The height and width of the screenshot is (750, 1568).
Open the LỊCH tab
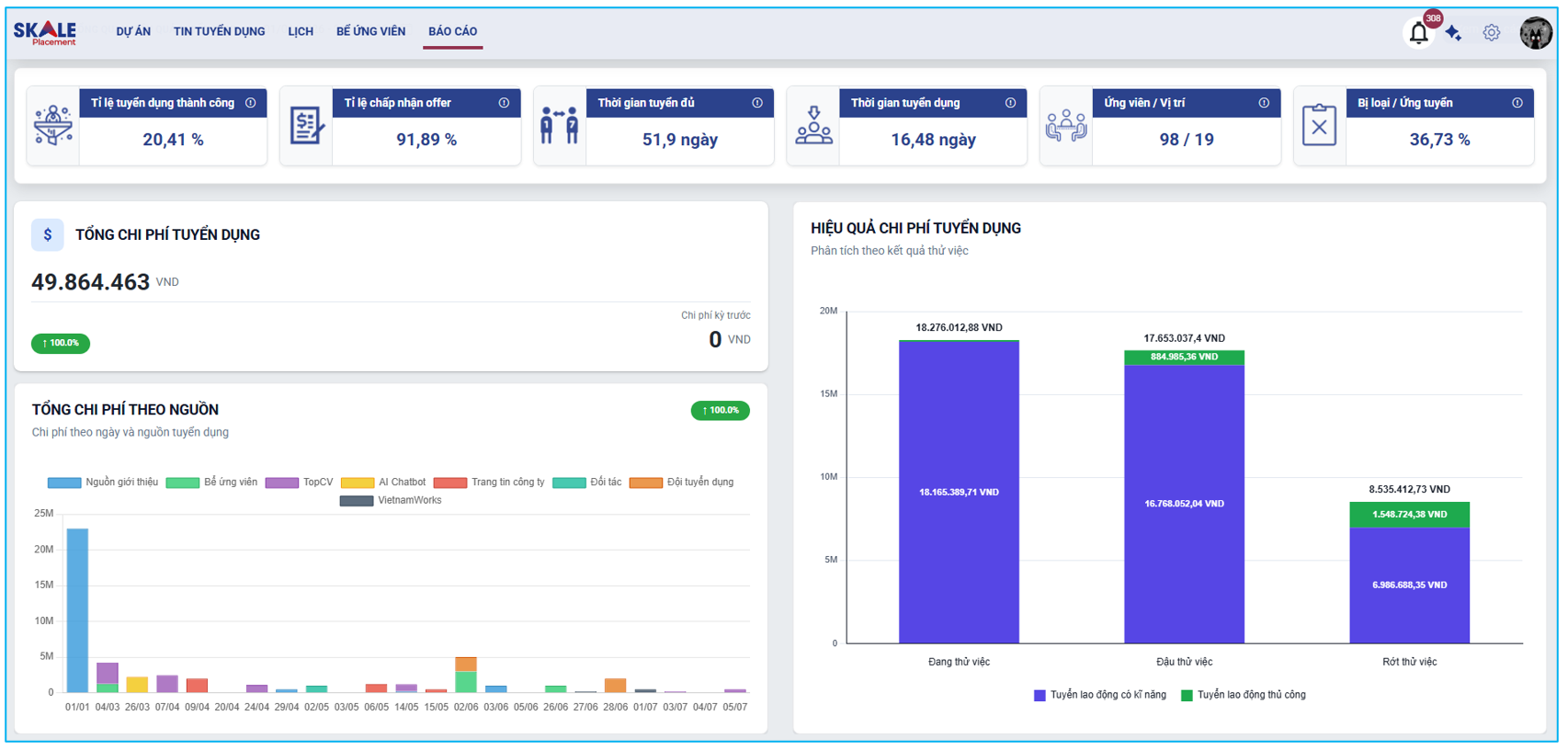(301, 31)
